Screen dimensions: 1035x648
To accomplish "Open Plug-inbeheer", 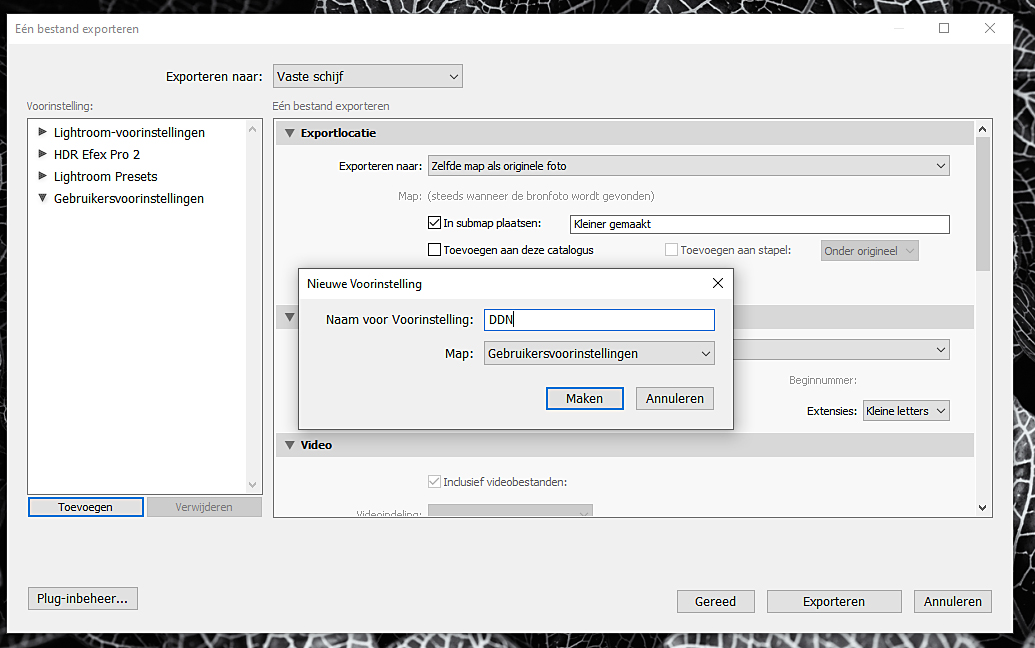I will (82, 599).
